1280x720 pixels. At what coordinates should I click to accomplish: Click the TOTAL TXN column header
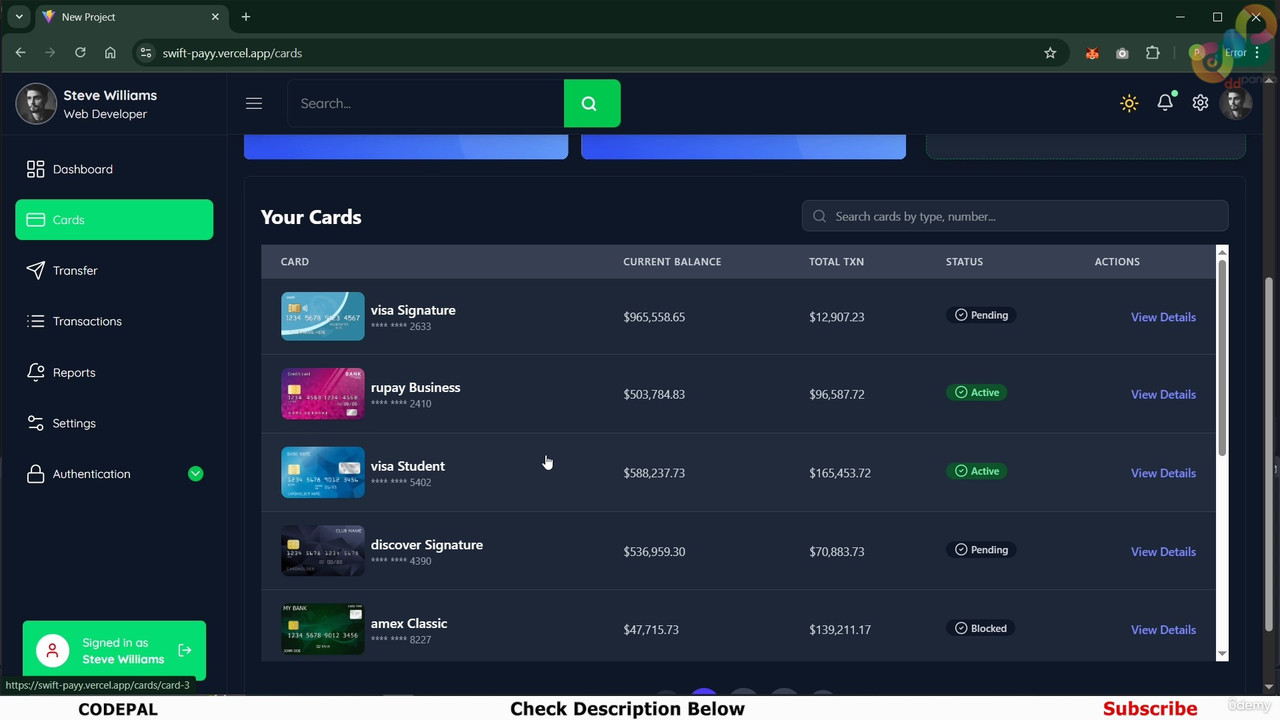pos(836,262)
